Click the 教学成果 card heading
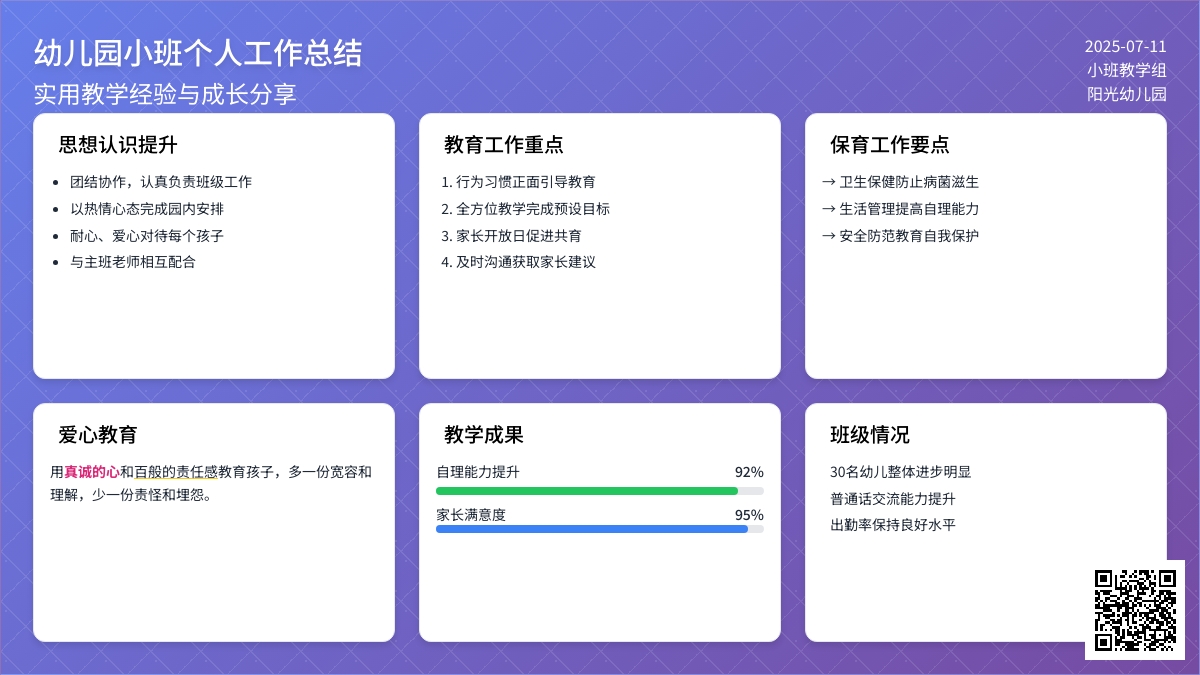This screenshot has height=675, width=1200. (x=484, y=435)
